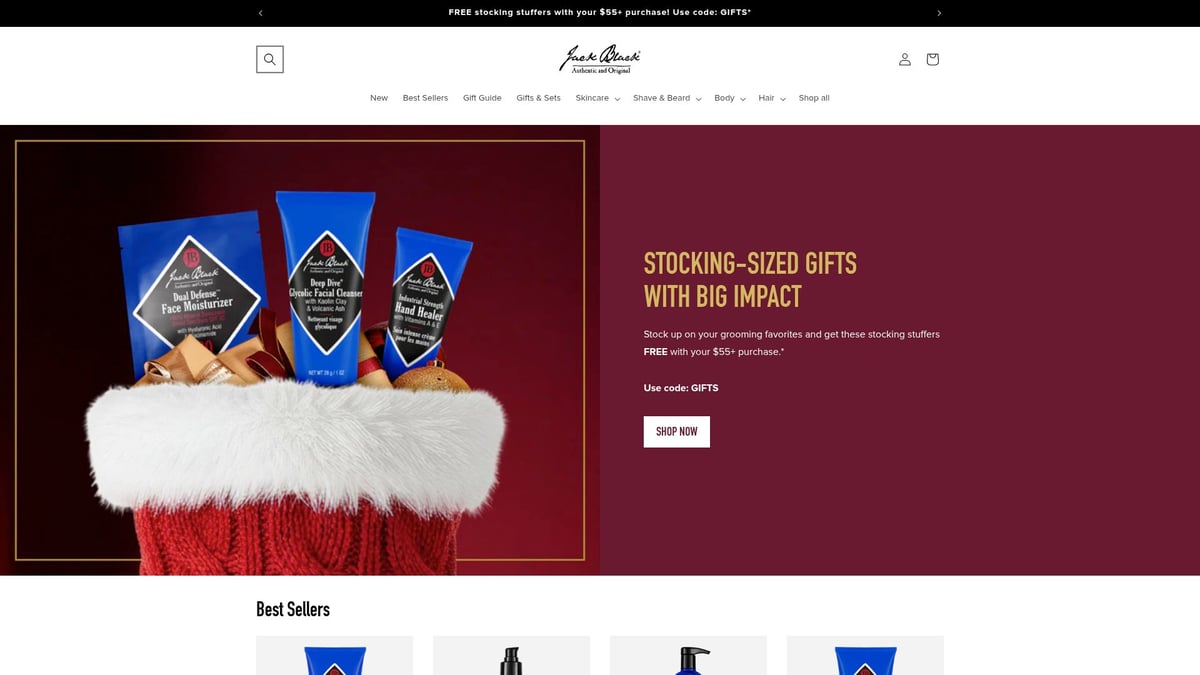Viewport: 1200px width, 675px height.
Task: Open the Gift Guide menu item
Action: tap(482, 98)
